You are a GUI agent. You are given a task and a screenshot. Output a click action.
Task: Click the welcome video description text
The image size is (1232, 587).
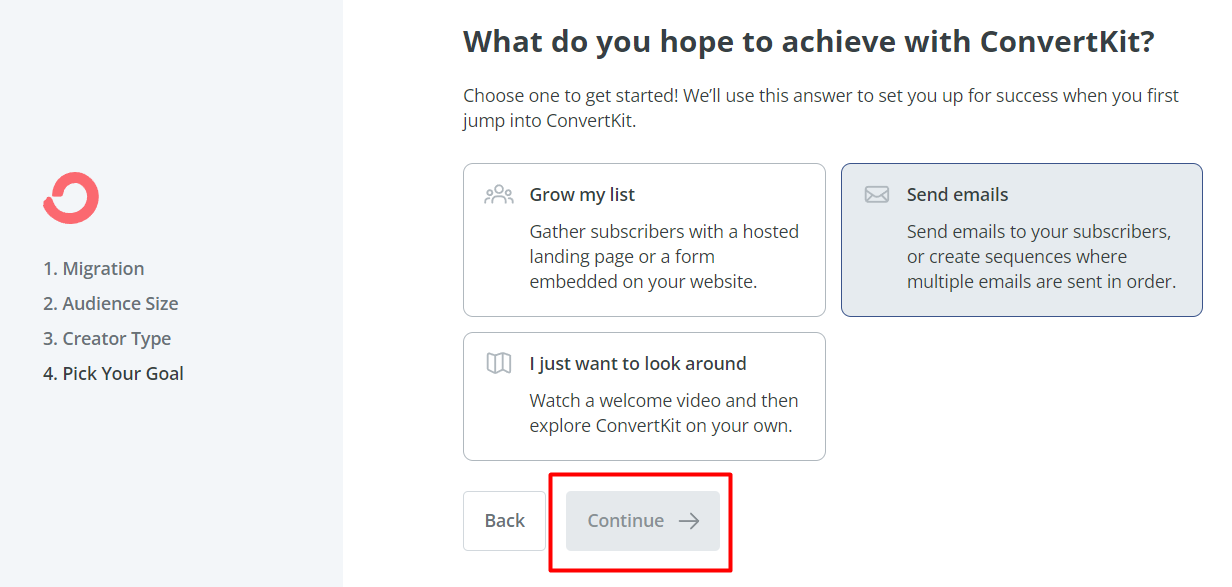click(x=664, y=412)
